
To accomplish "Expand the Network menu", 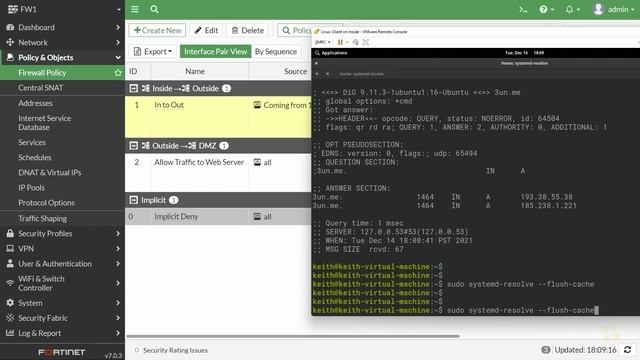I will click(62, 42).
